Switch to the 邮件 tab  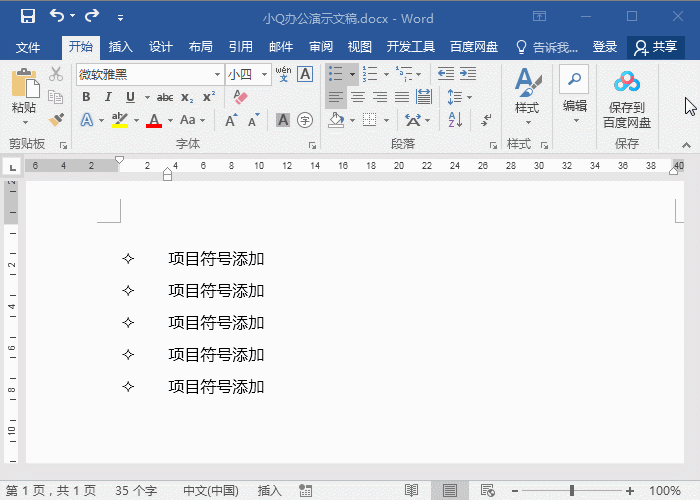pos(281,46)
